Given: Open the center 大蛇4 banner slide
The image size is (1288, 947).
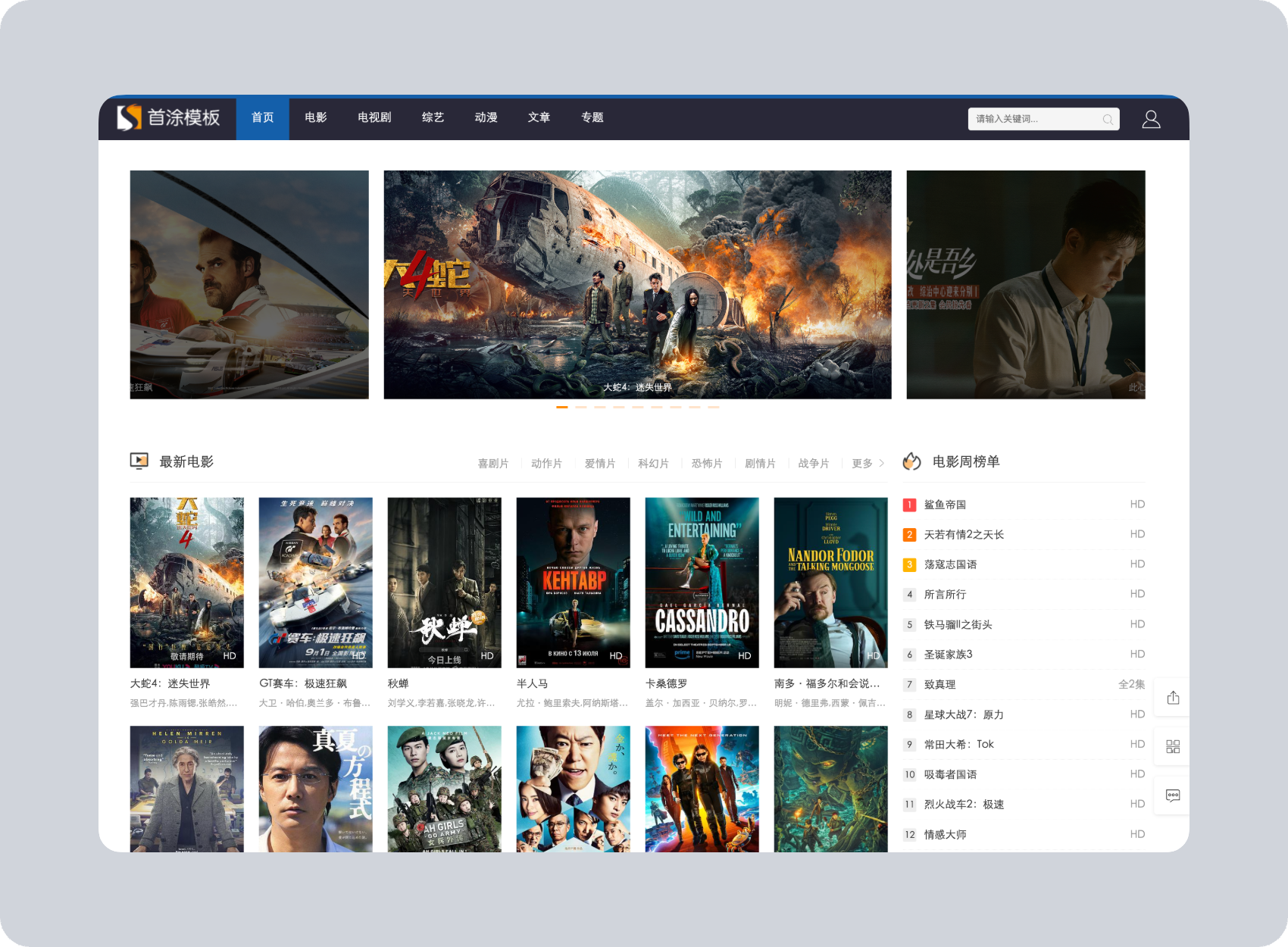Looking at the screenshot, I should pos(638,285).
